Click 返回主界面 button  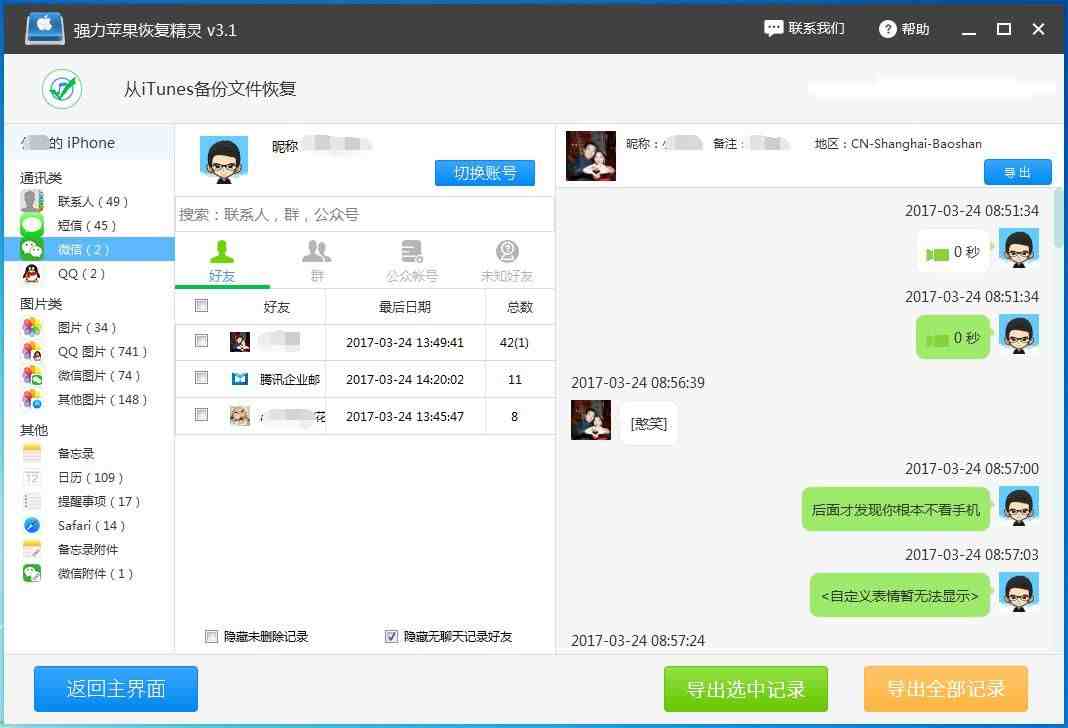click(116, 689)
